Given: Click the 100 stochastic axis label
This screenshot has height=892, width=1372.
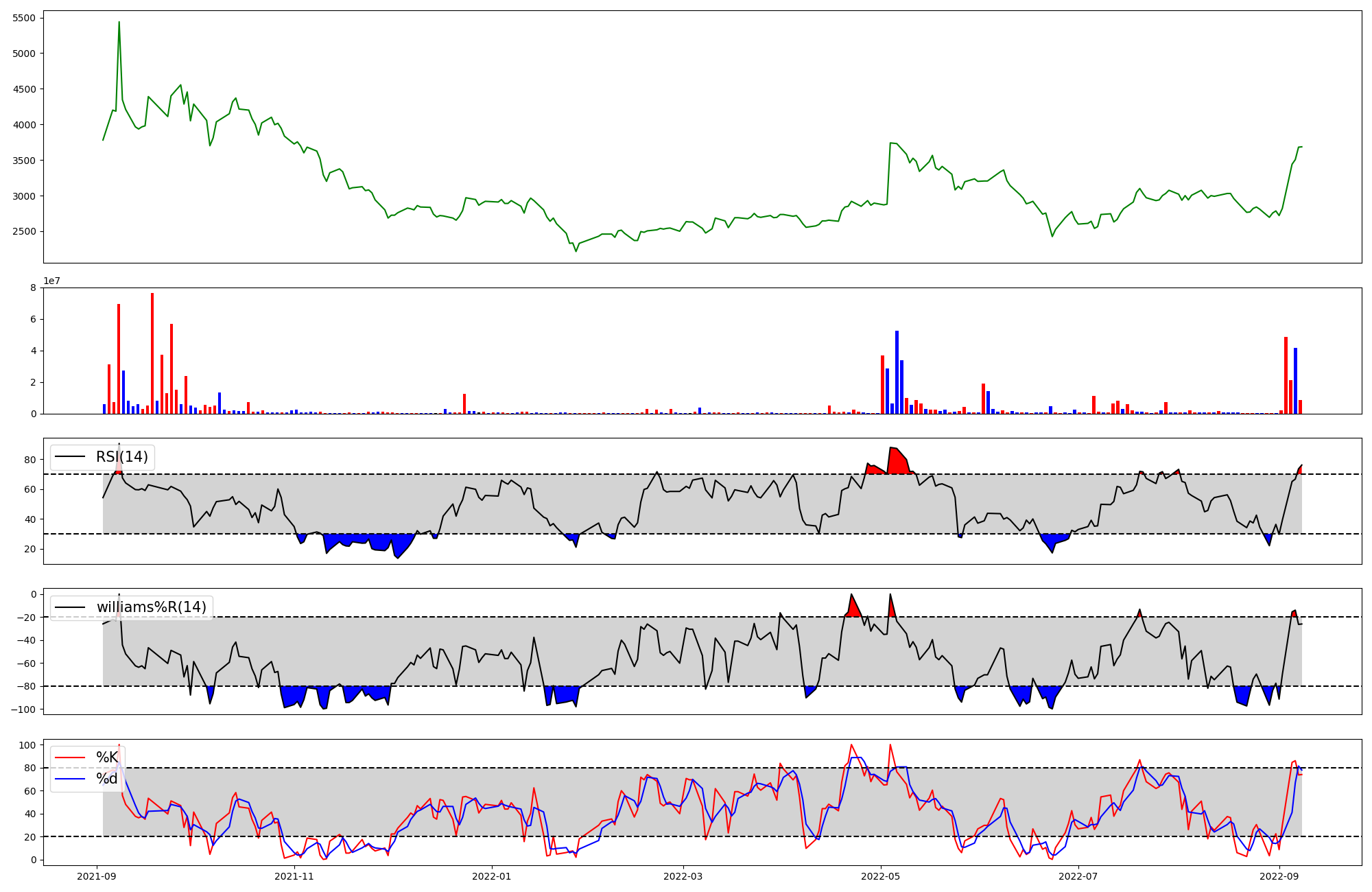Looking at the screenshot, I should [x=27, y=745].
